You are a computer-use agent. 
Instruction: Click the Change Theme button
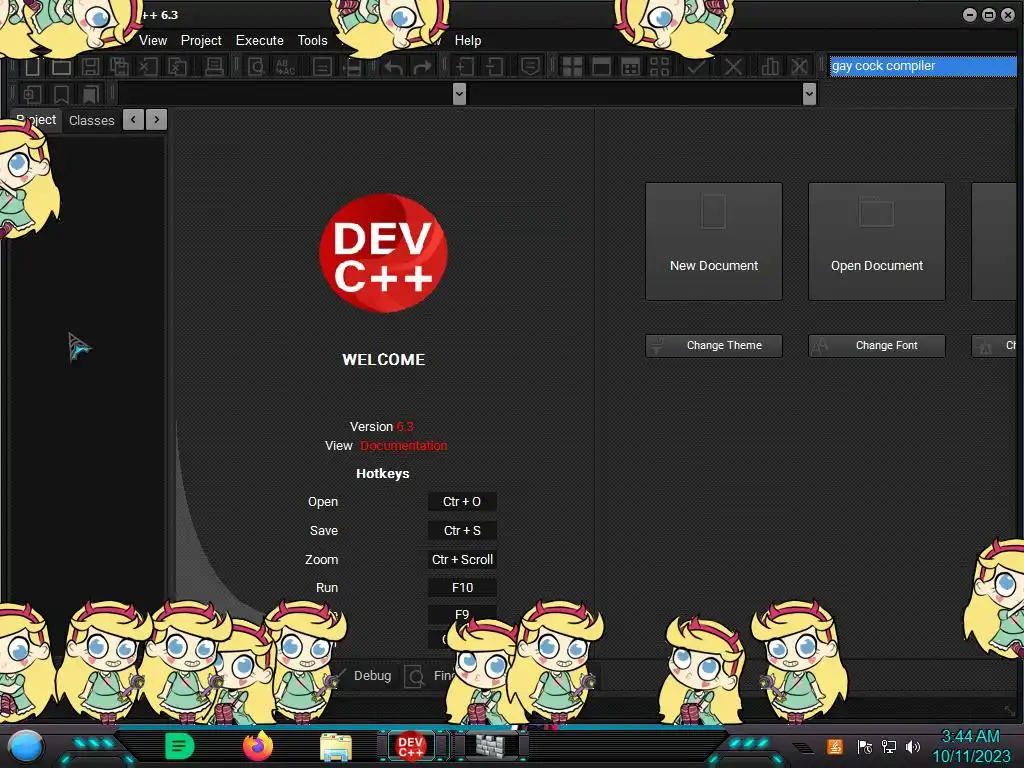pyautogui.click(x=714, y=345)
